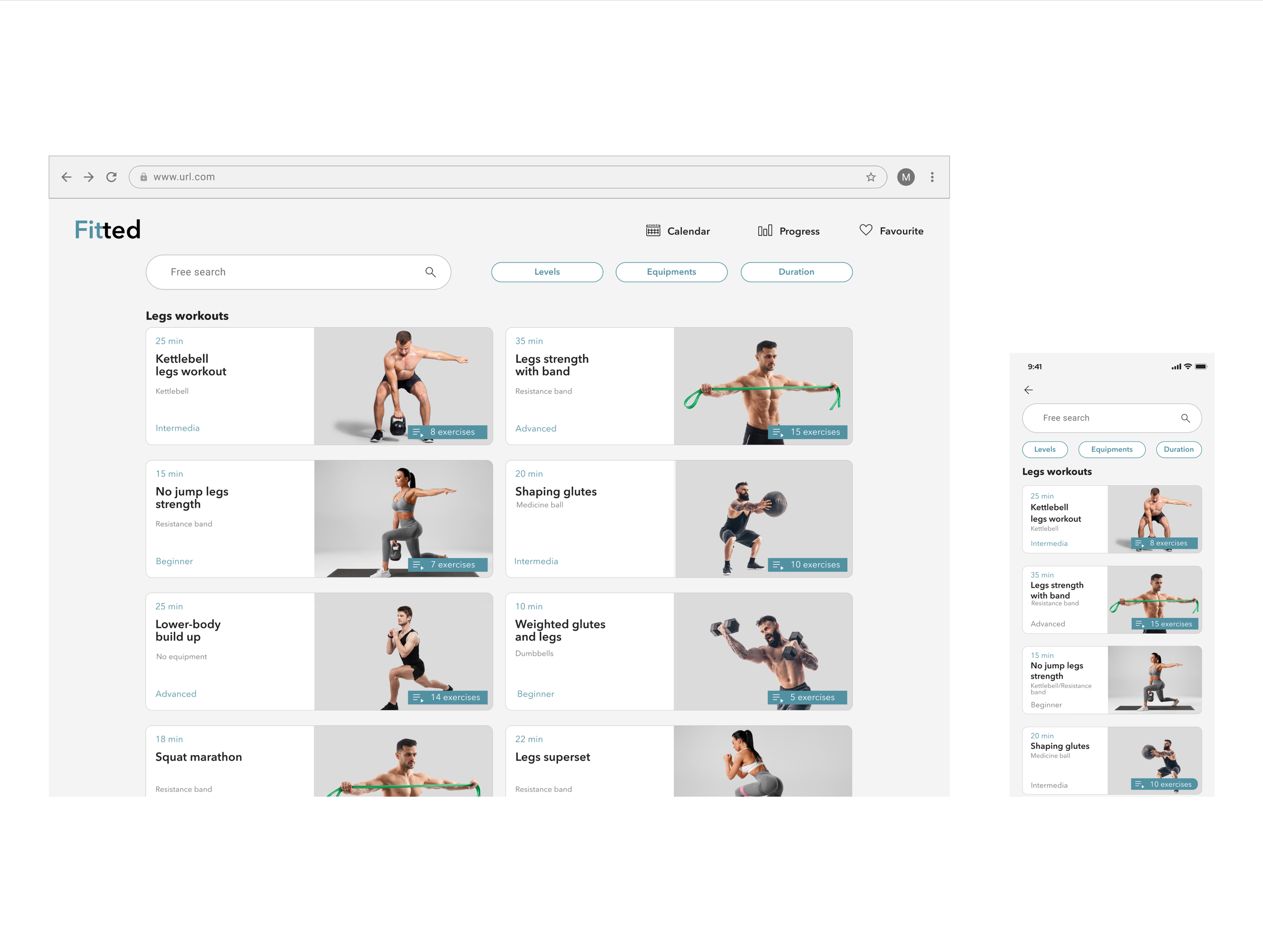Open the desktop Duration filter

point(796,272)
